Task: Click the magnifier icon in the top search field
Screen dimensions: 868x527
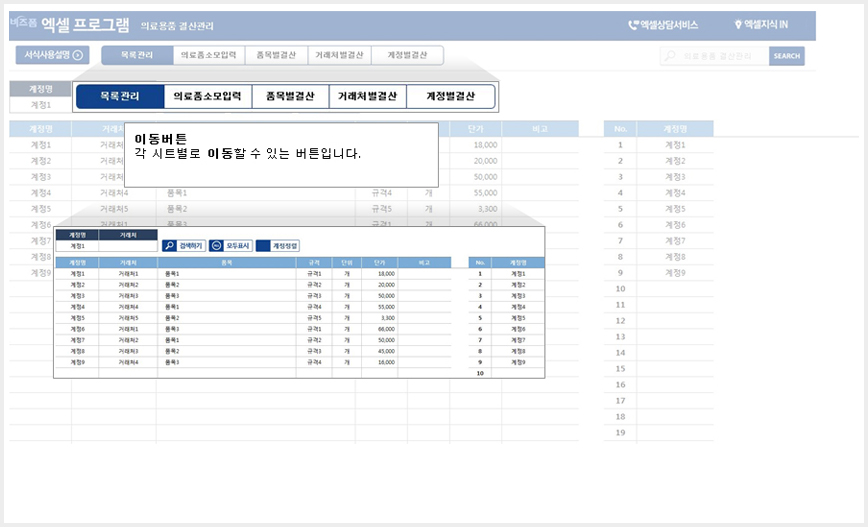Action: pyautogui.click(x=670, y=56)
